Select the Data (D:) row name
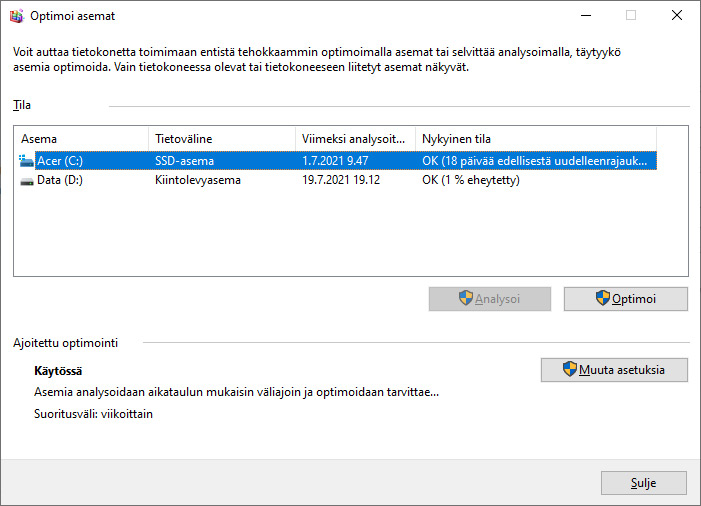 pyautogui.click(x=60, y=180)
